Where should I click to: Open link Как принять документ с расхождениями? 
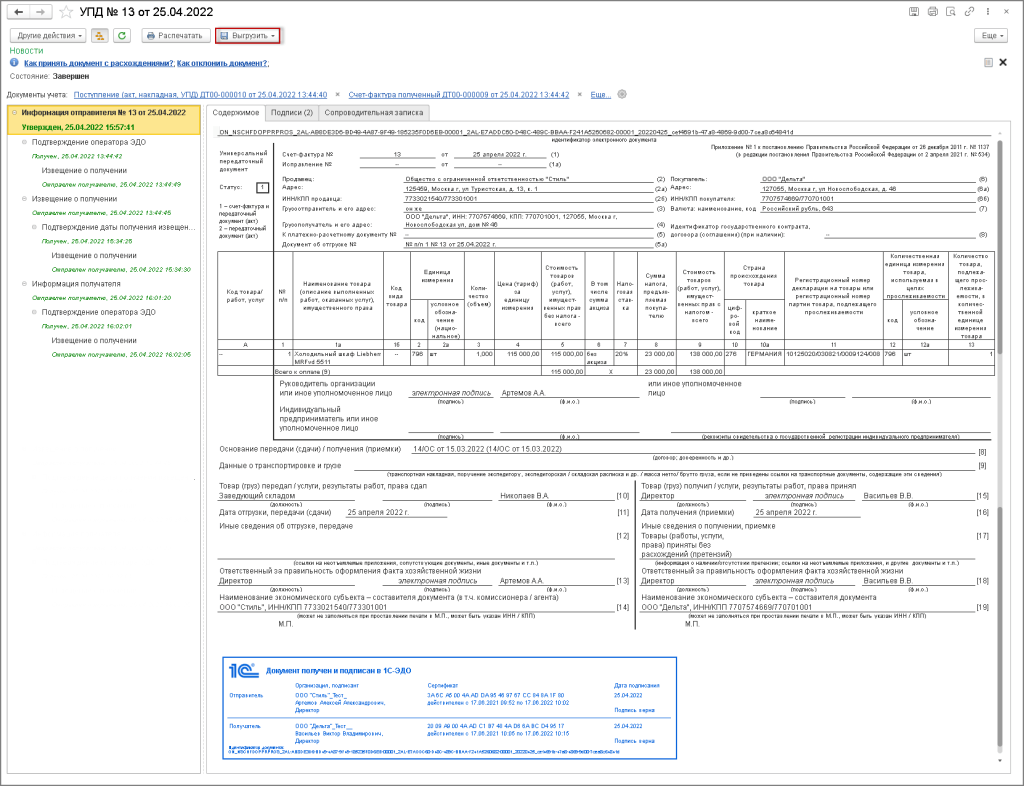[99, 62]
